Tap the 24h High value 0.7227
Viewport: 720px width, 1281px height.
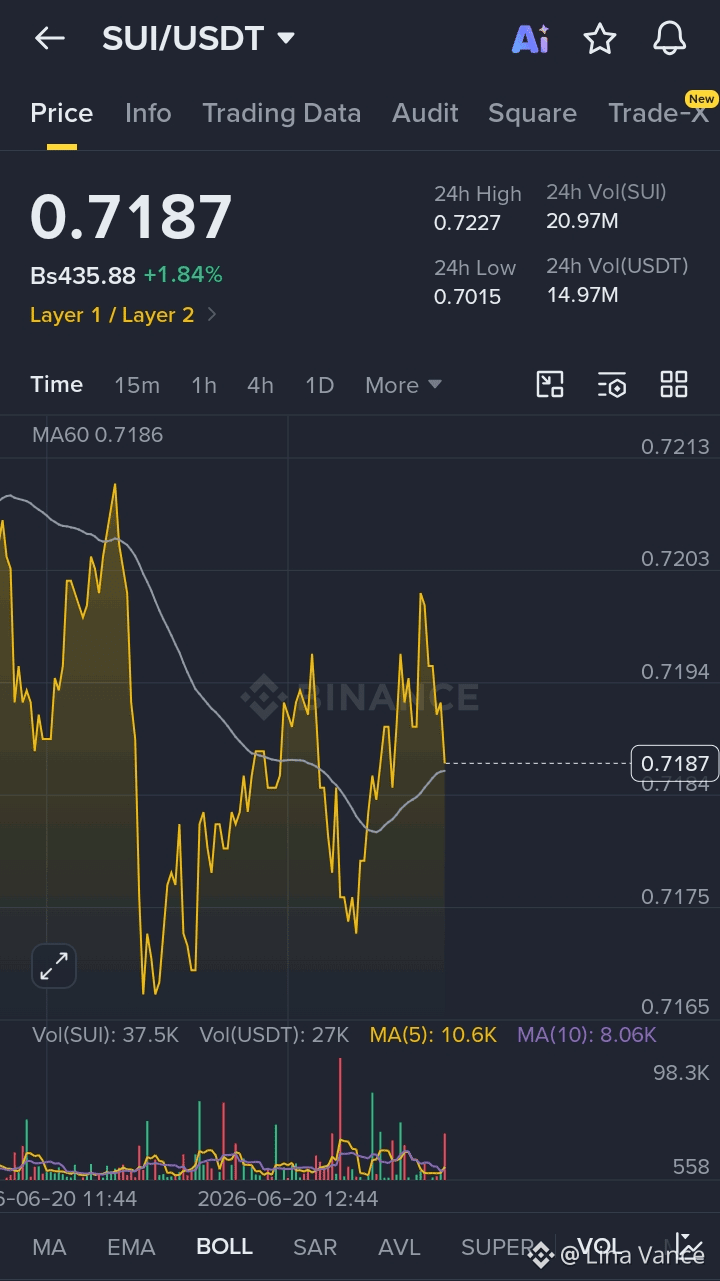[x=467, y=222]
